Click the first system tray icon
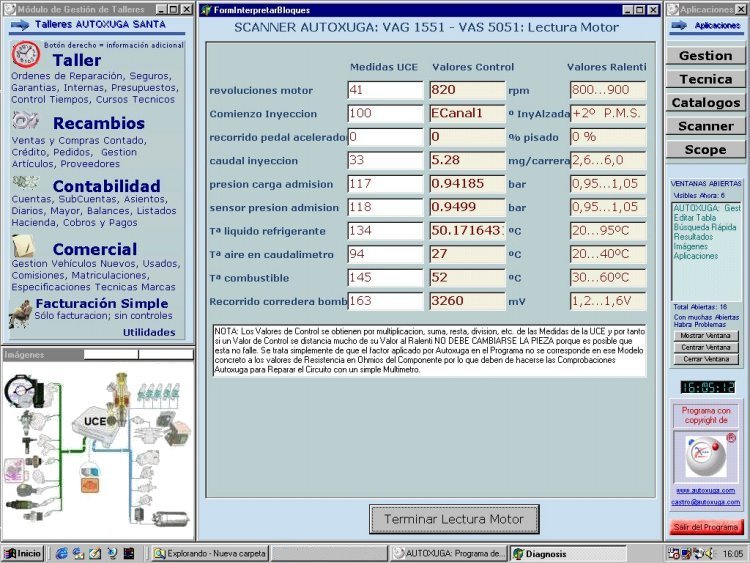The width and height of the screenshot is (750, 563). click(674, 553)
